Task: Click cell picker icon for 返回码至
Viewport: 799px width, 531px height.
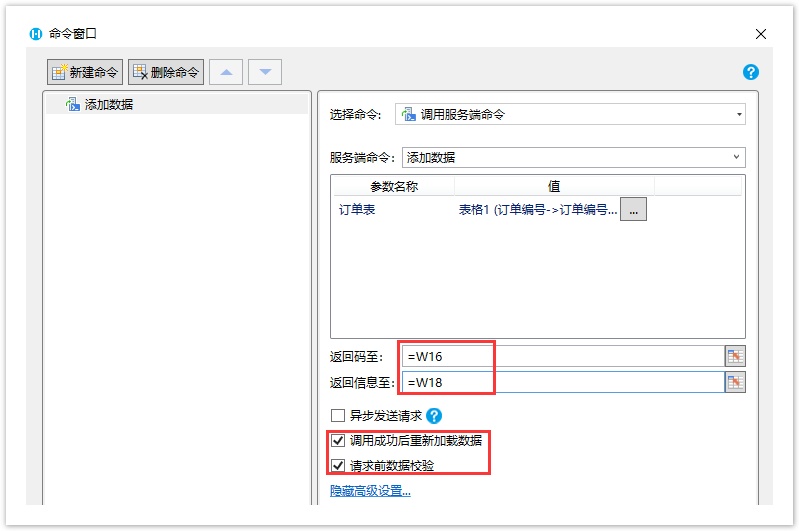Action: 735,356
